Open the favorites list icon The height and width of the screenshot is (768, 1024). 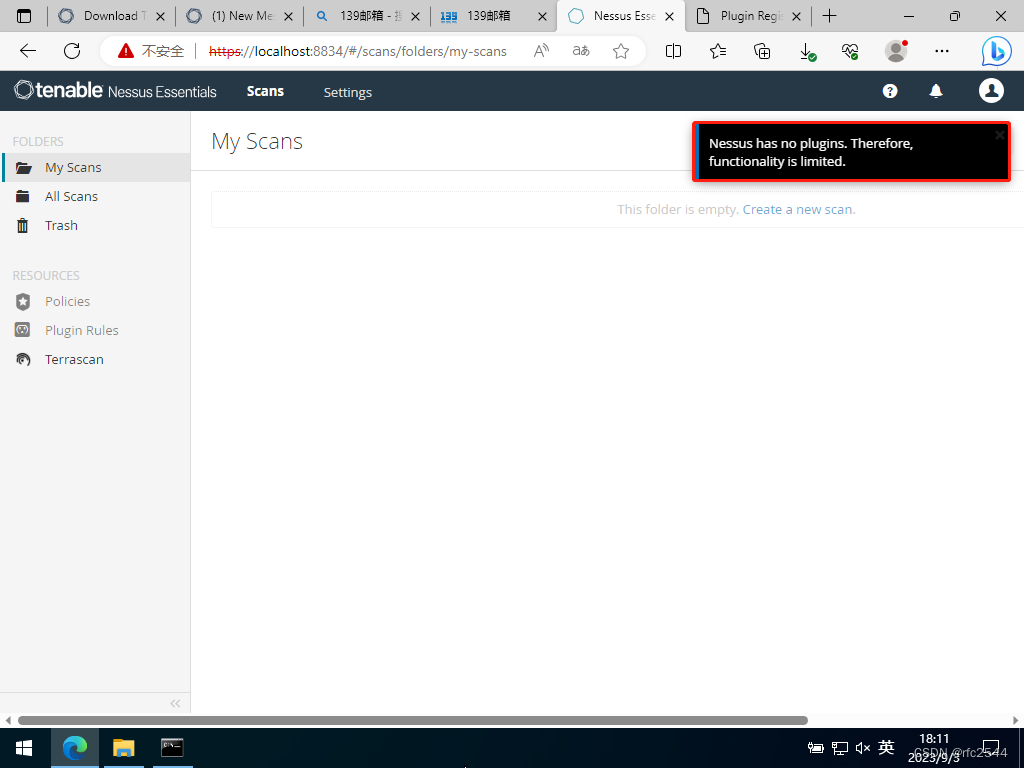point(718,51)
